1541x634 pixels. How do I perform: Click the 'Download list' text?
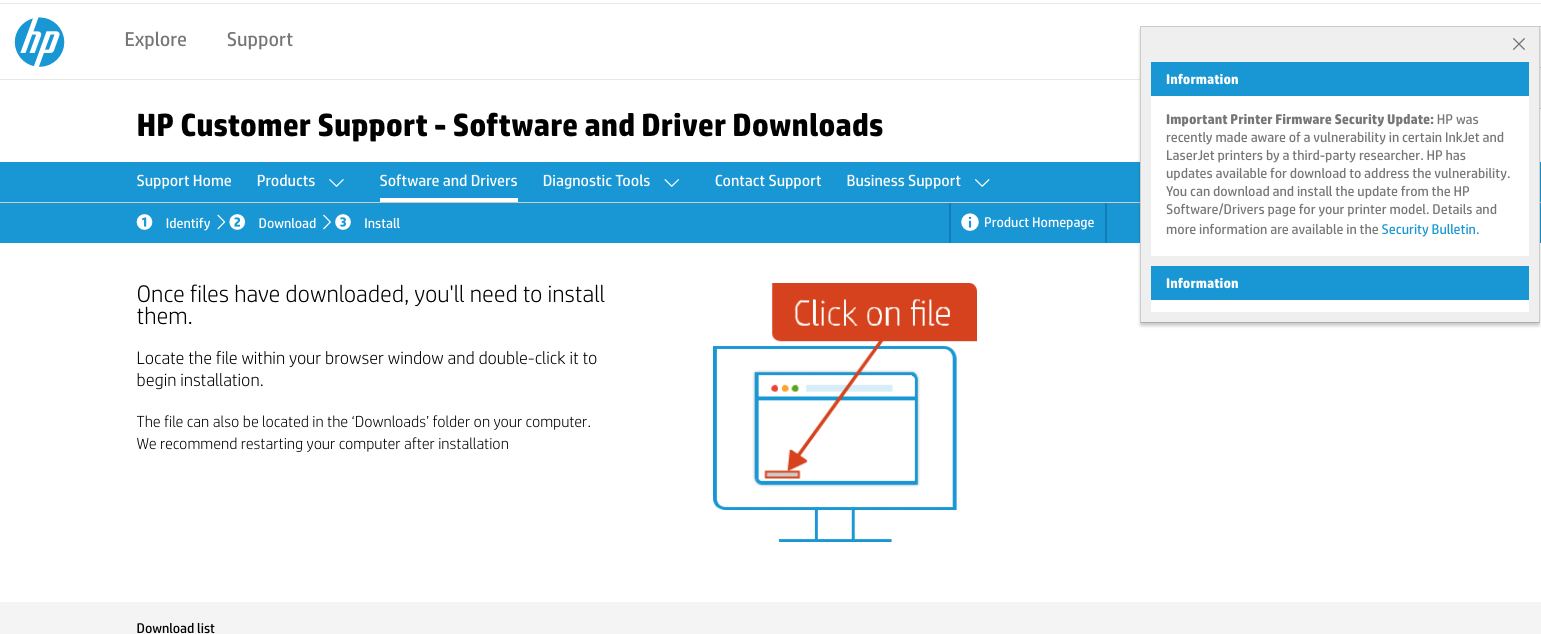(x=176, y=628)
